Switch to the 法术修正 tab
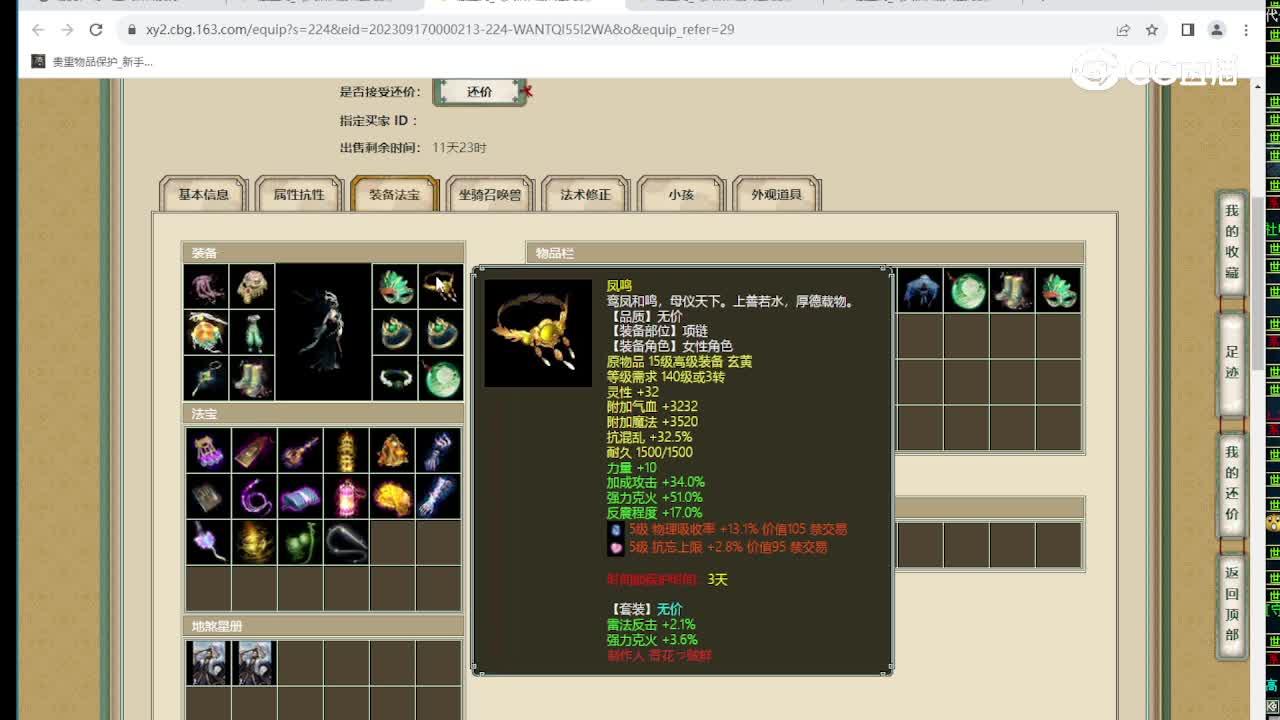The width and height of the screenshot is (1280, 720). (585, 195)
